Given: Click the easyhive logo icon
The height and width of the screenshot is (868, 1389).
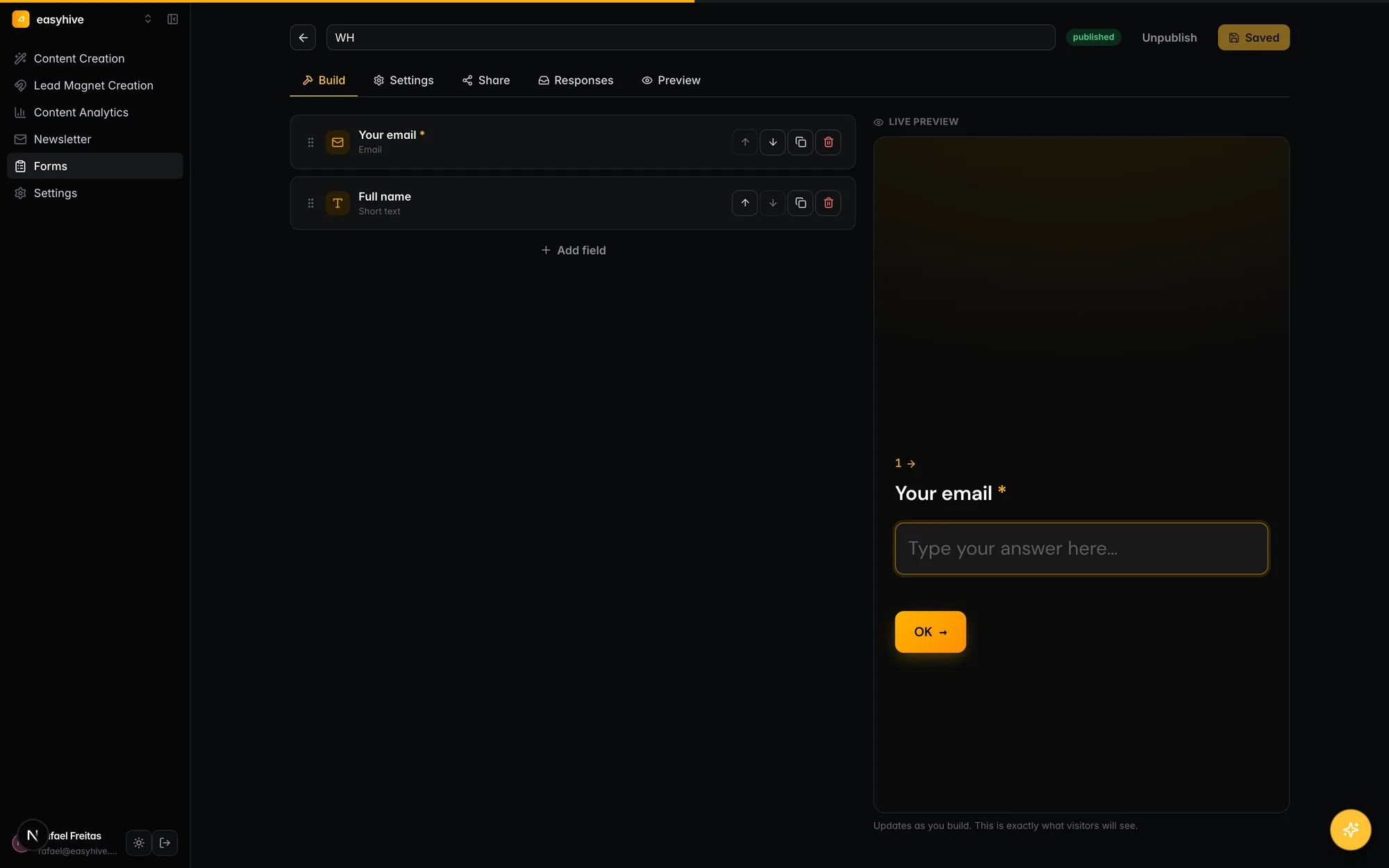Looking at the screenshot, I should (x=21, y=19).
